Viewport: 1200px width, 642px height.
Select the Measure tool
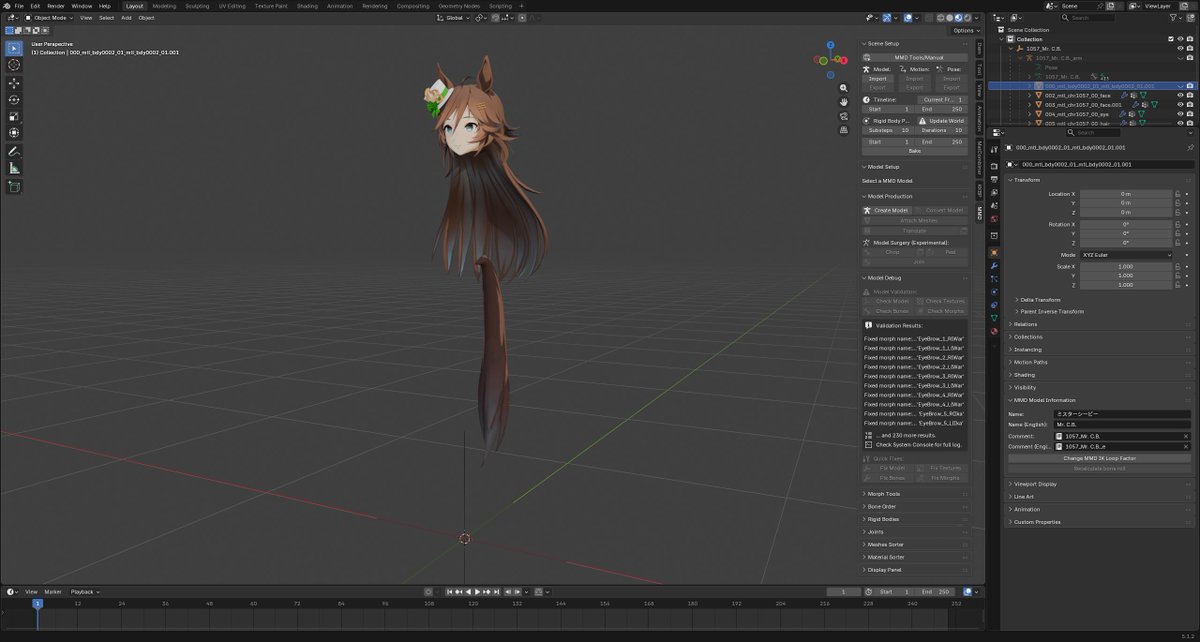click(x=15, y=168)
